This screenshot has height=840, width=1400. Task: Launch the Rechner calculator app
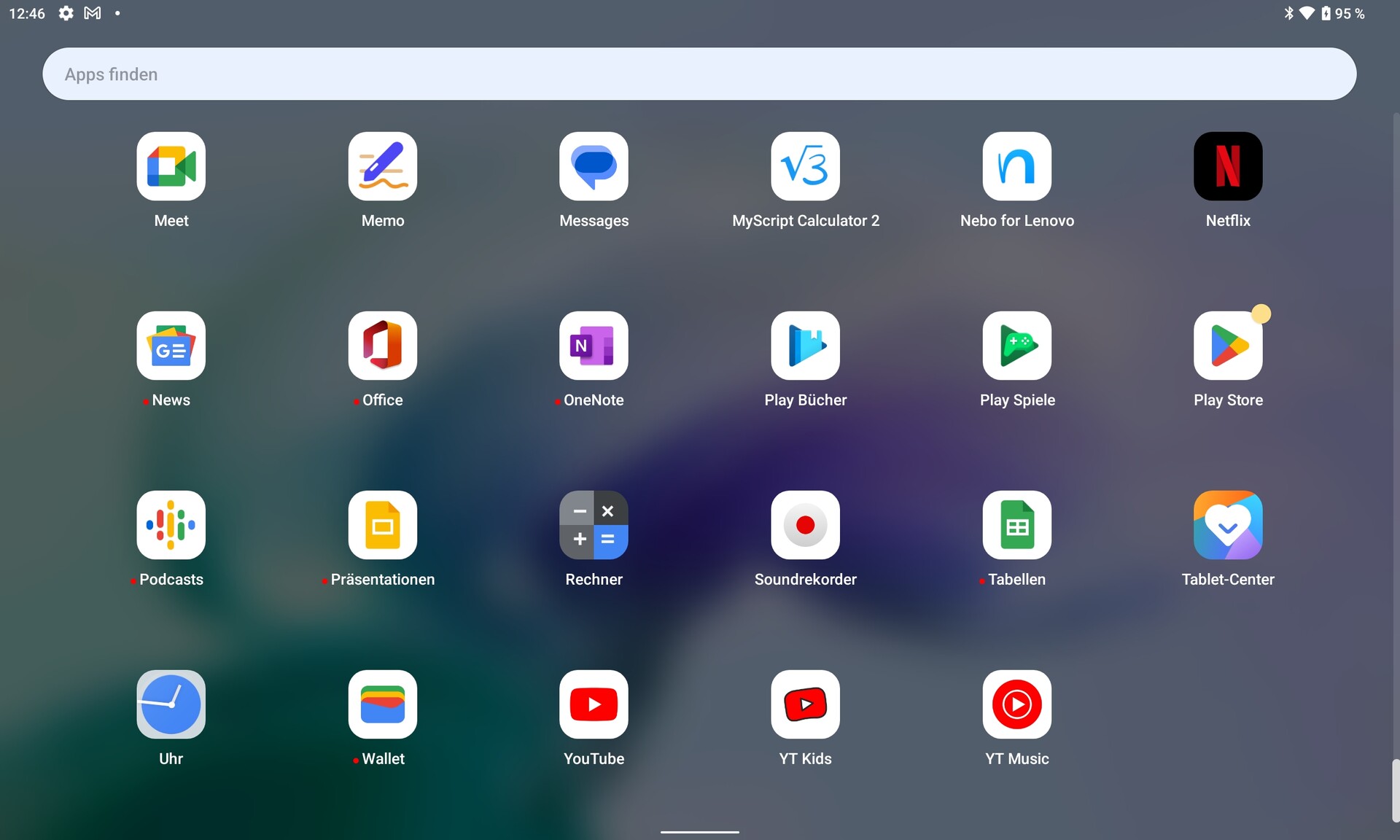pyautogui.click(x=594, y=525)
